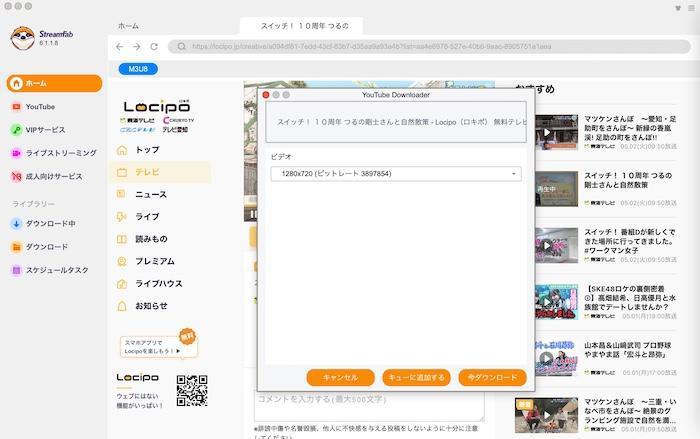Click the Streamfab sloth logo
700x439 pixels.
click(x=22, y=38)
